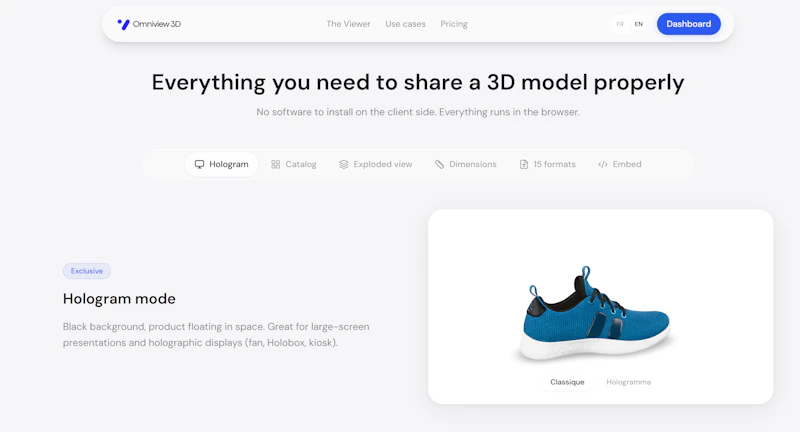
Task: Open the Dashboard button
Action: pos(689,24)
